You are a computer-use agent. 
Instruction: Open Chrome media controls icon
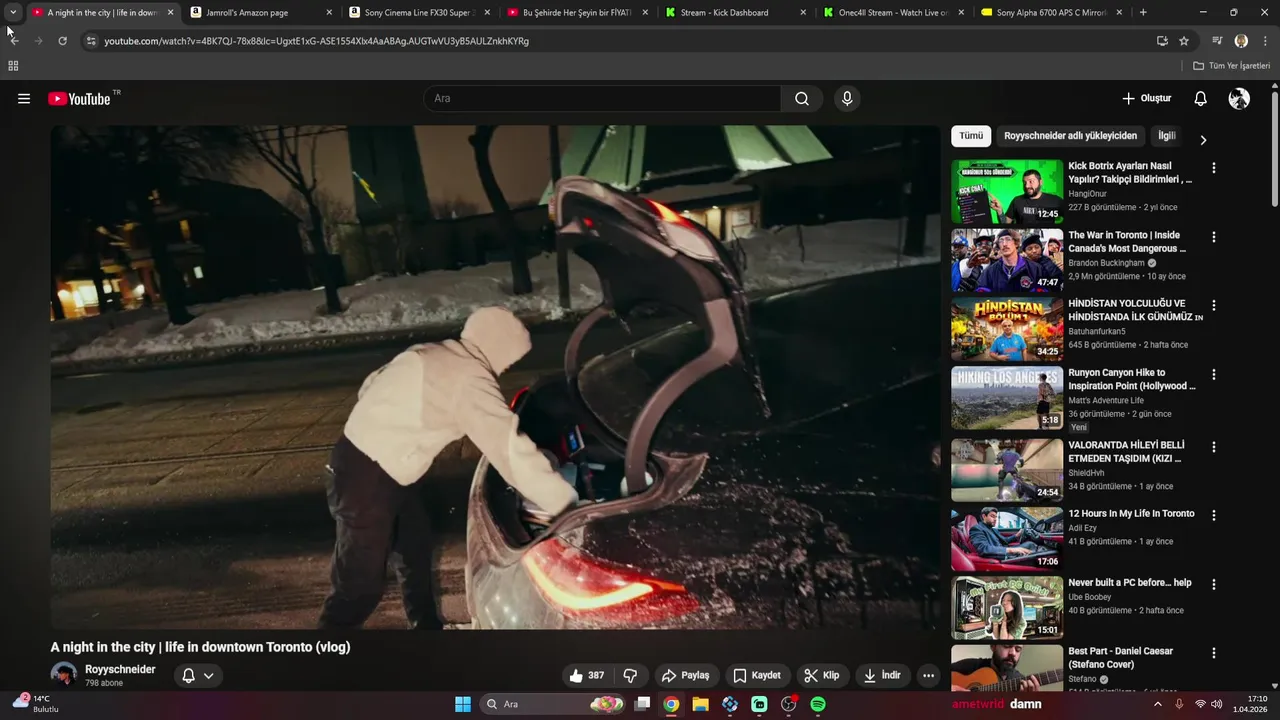pyautogui.click(x=1217, y=41)
